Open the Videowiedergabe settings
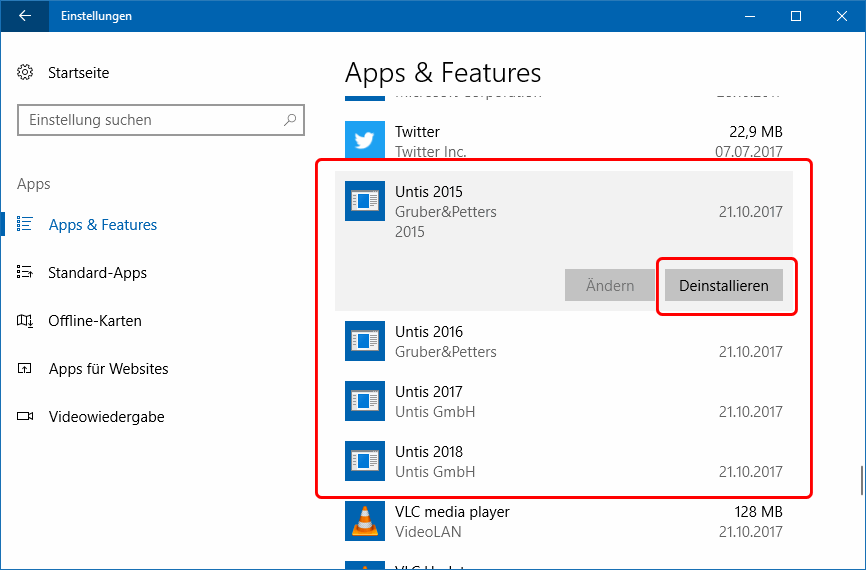Viewport: 866px width, 570px height. (106, 417)
